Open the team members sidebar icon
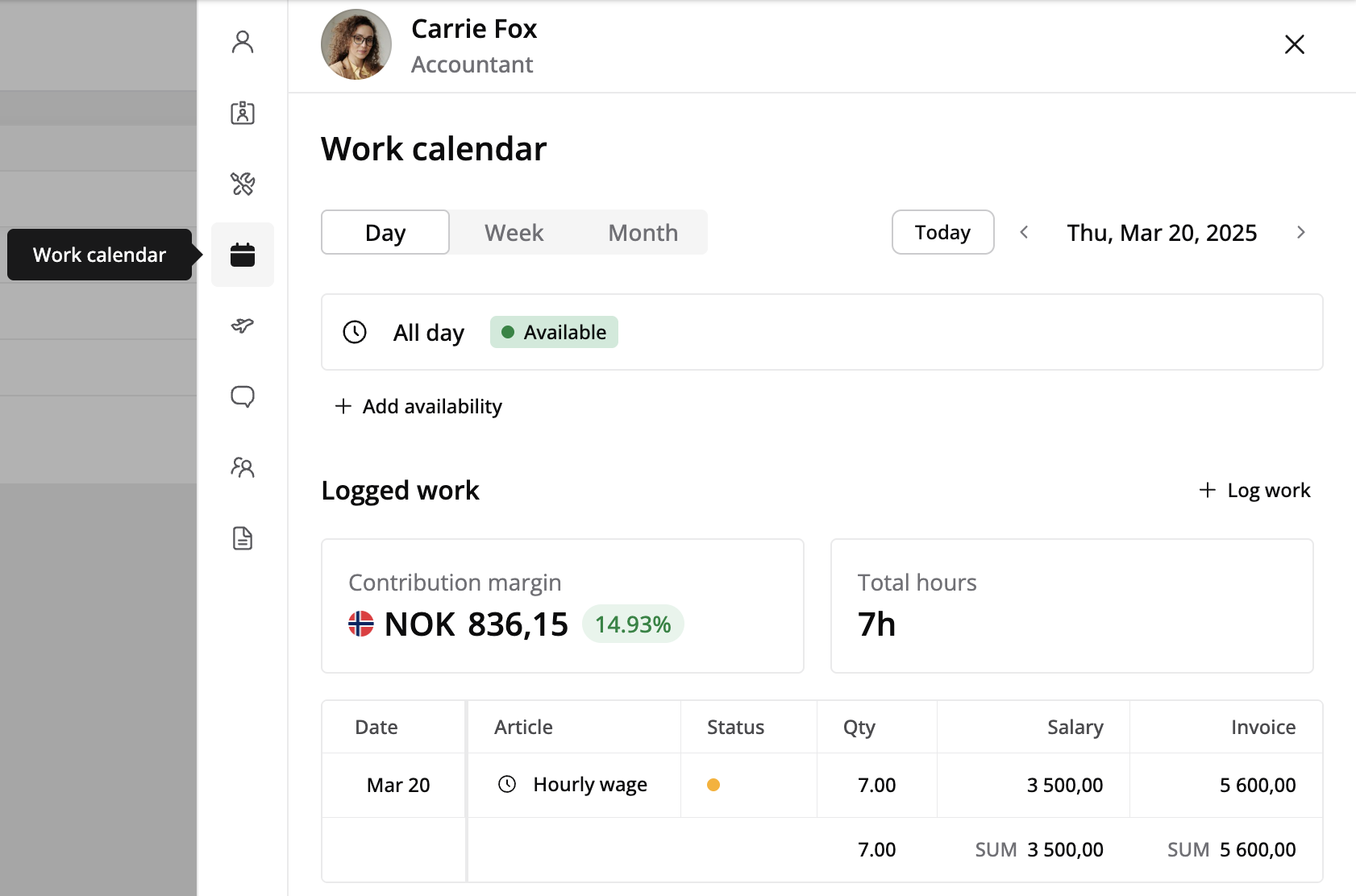The image size is (1356, 896). pyautogui.click(x=243, y=467)
